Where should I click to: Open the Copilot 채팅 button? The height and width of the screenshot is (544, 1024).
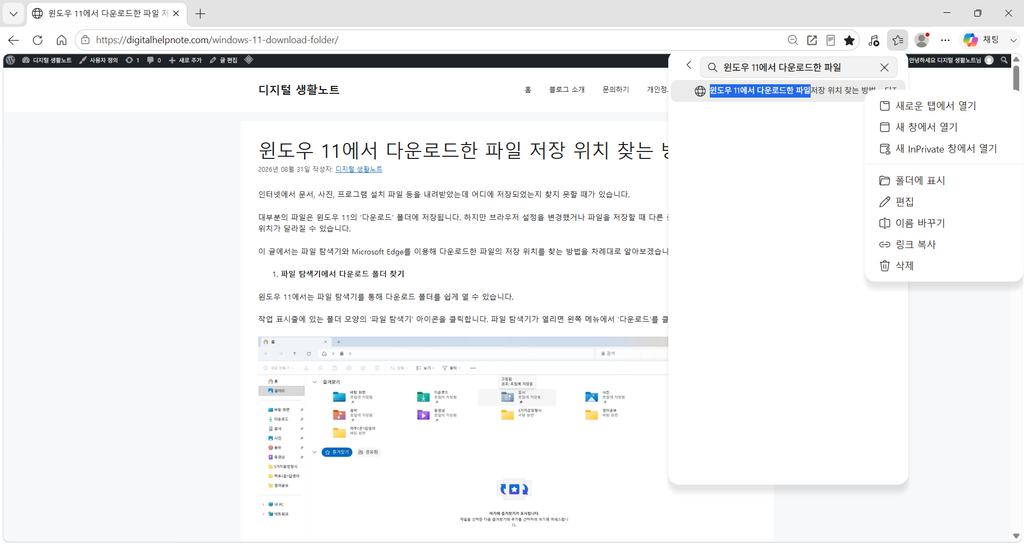982,40
